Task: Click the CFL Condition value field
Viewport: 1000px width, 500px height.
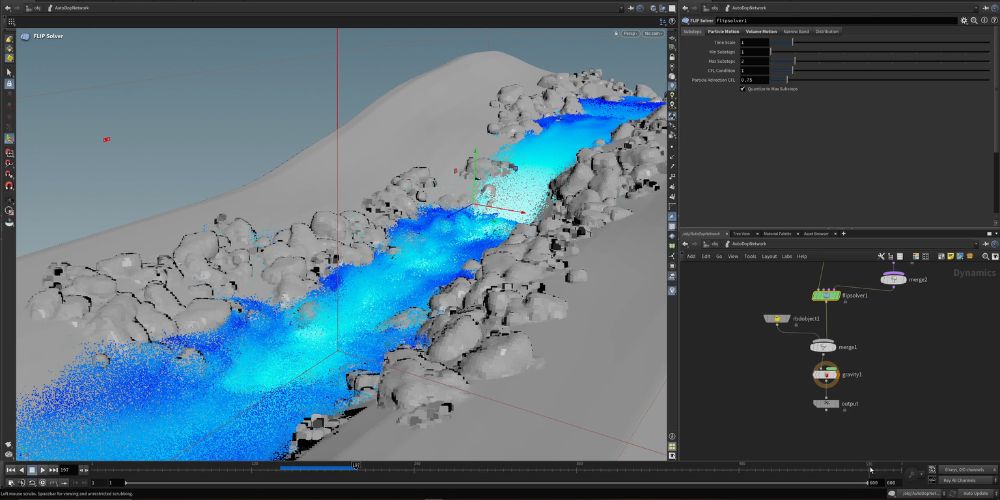Action: pos(755,71)
